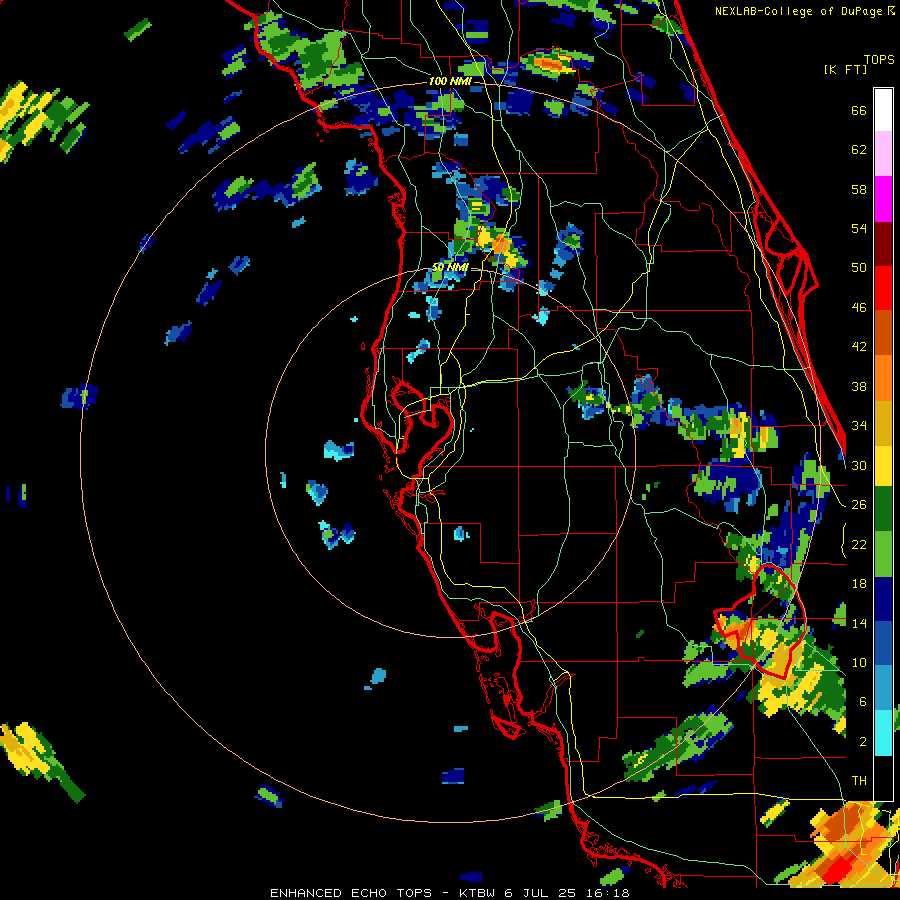Image resolution: width=900 pixels, height=900 pixels.
Task: Select the 18 value on the legend
Action: pyautogui.click(x=859, y=584)
